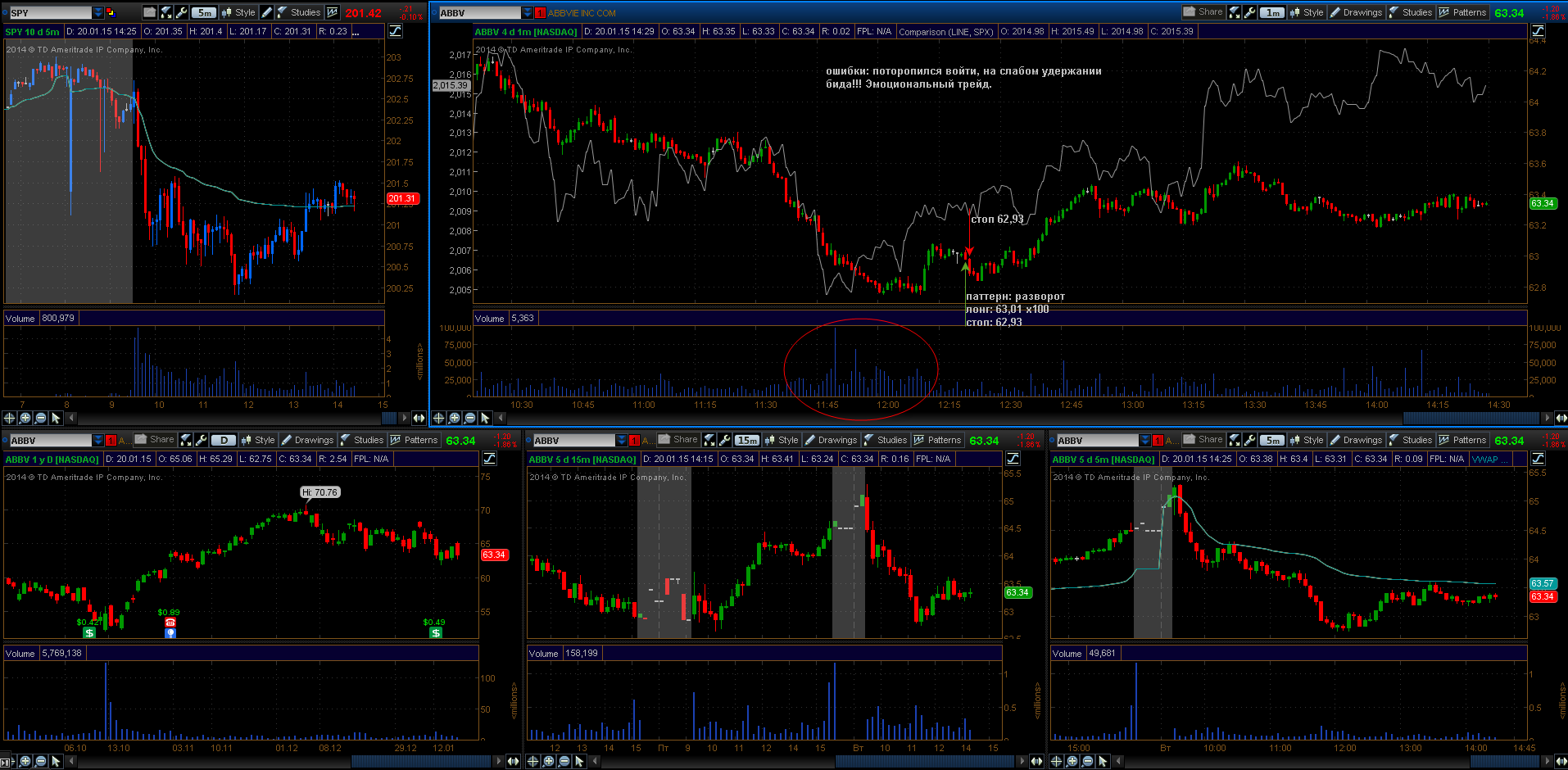
Task: Toggle ABBV 15m chart red link indicator
Action: point(634,440)
